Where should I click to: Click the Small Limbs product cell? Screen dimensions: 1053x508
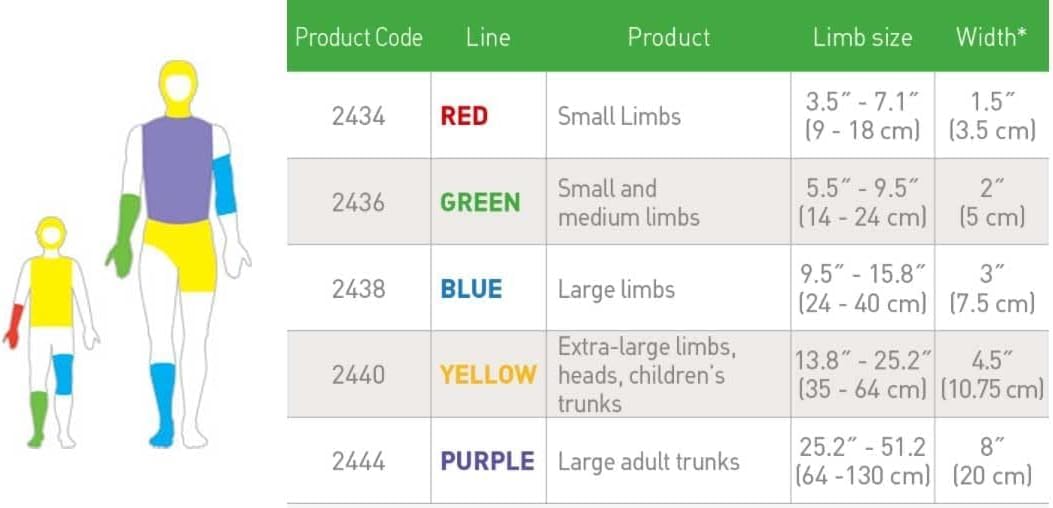coord(619,116)
